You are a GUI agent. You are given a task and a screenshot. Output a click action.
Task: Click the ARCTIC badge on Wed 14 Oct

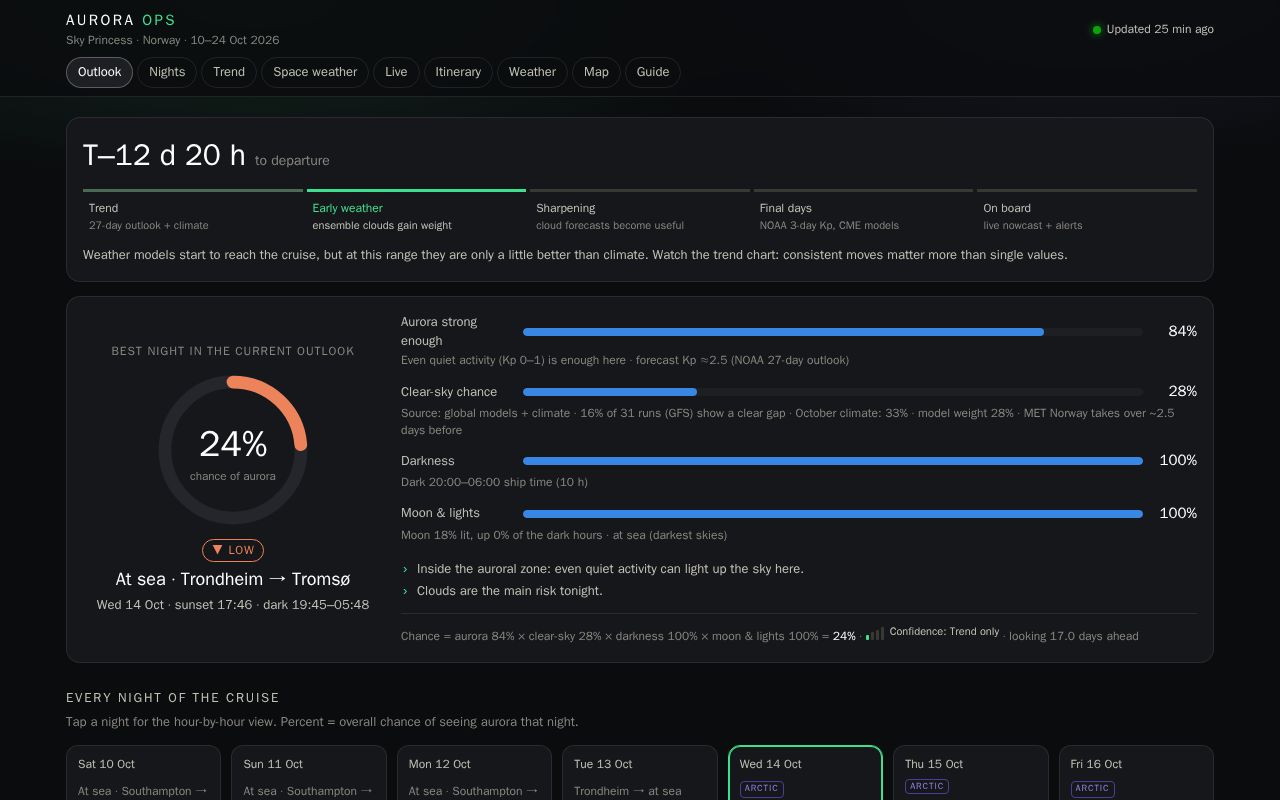761,788
